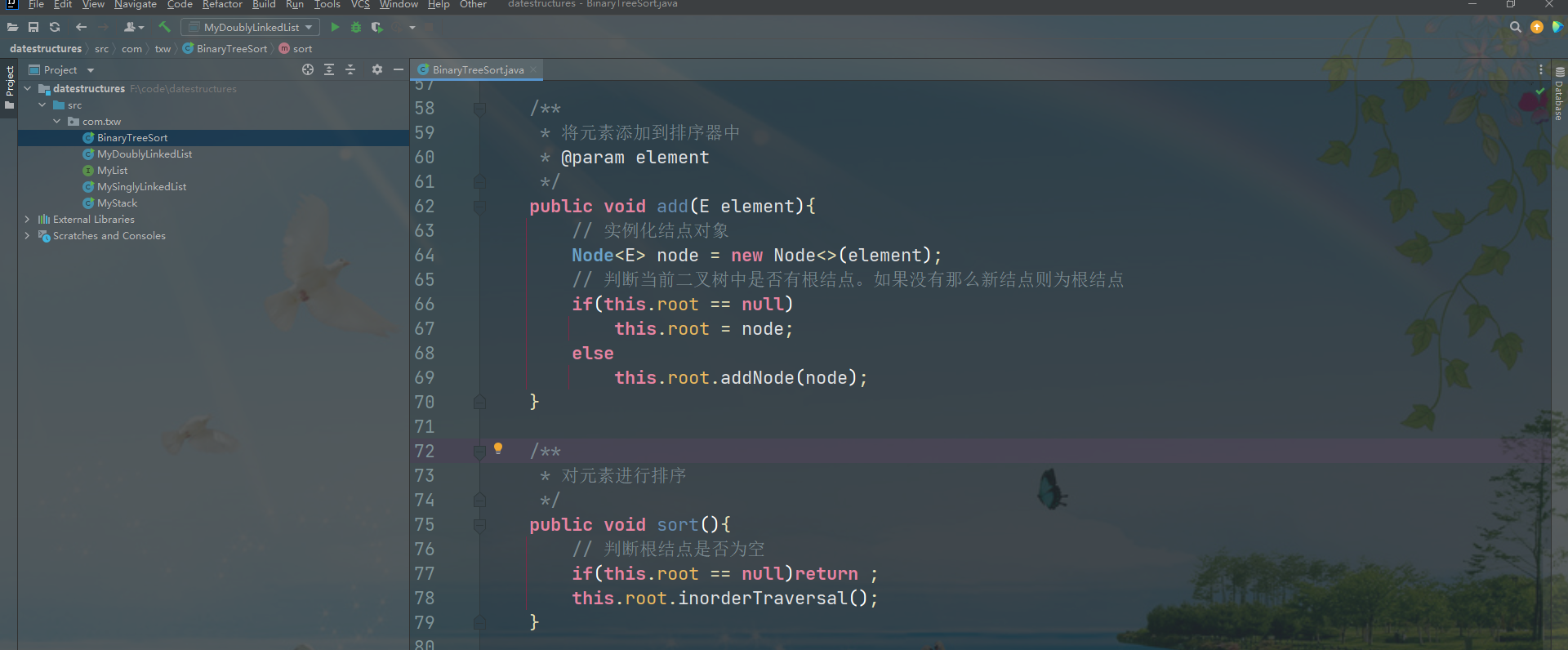This screenshot has width=1568, height=650.
Task: Open the Refactor menu
Action: coord(222,4)
